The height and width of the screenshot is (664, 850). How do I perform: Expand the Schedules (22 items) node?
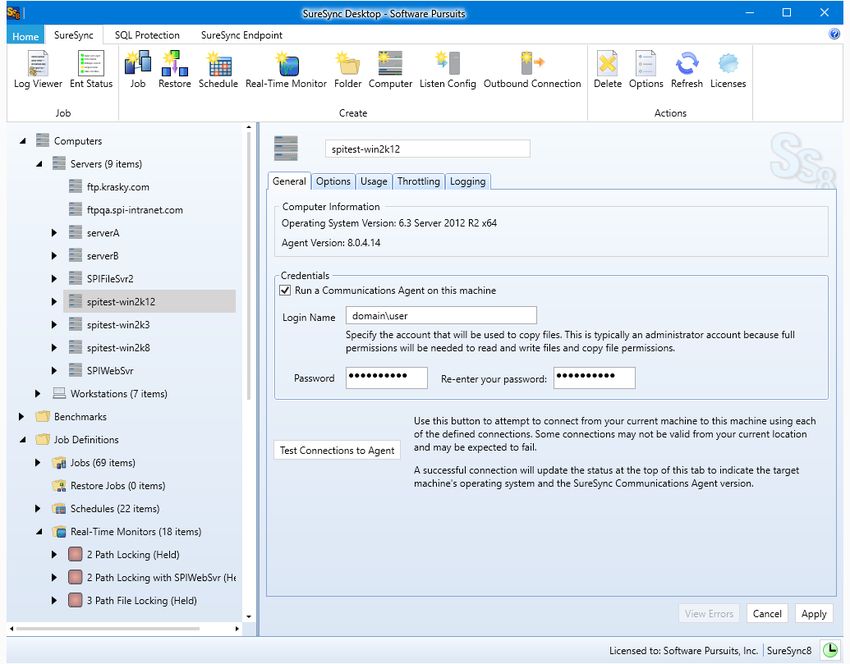tap(37, 508)
